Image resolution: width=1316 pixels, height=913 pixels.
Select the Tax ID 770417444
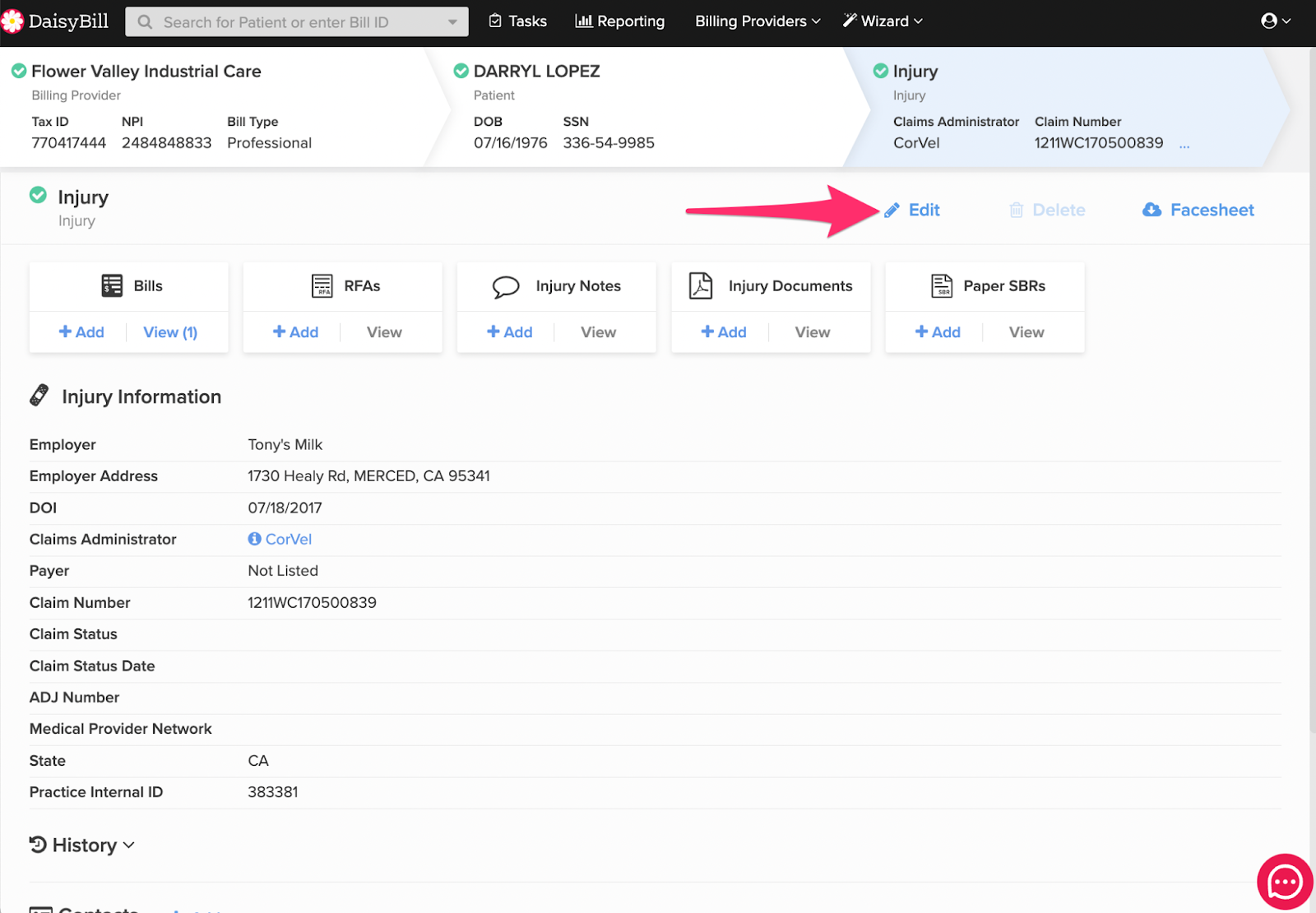(69, 143)
